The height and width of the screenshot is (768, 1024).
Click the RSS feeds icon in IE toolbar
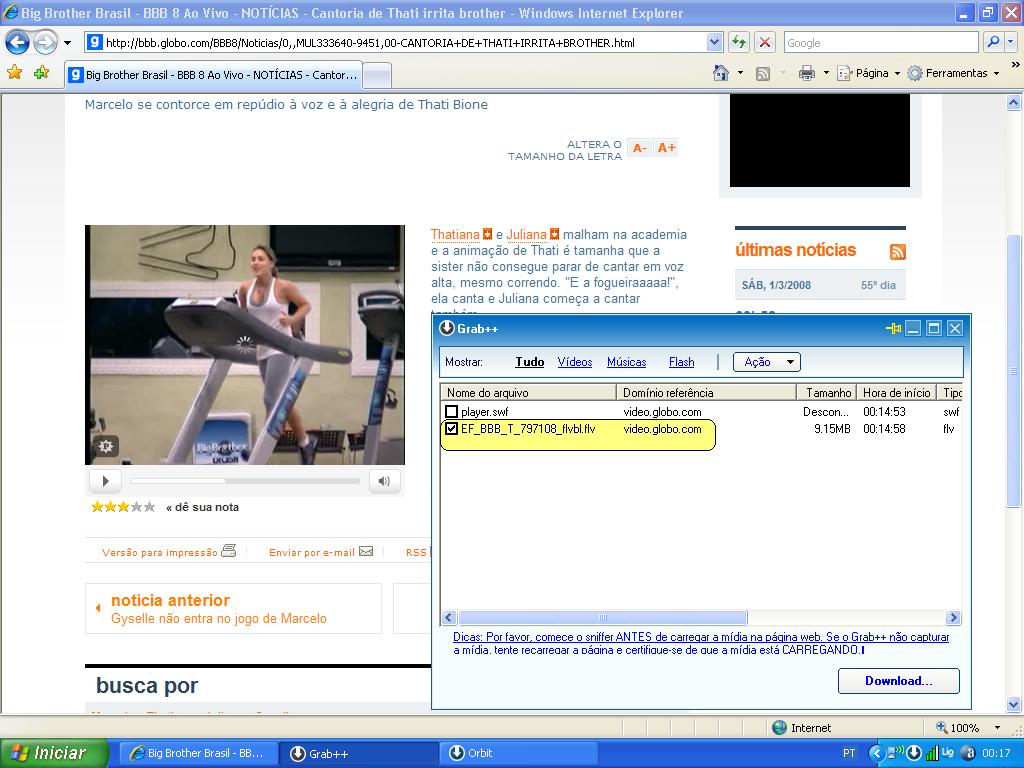(x=763, y=74)
